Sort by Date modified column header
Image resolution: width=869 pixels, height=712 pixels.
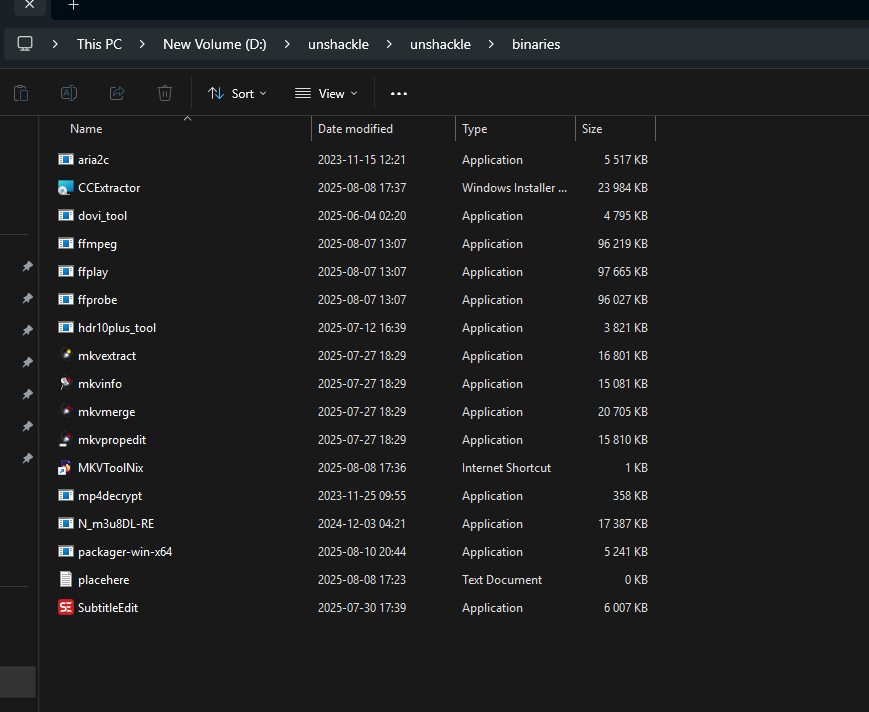355,129
